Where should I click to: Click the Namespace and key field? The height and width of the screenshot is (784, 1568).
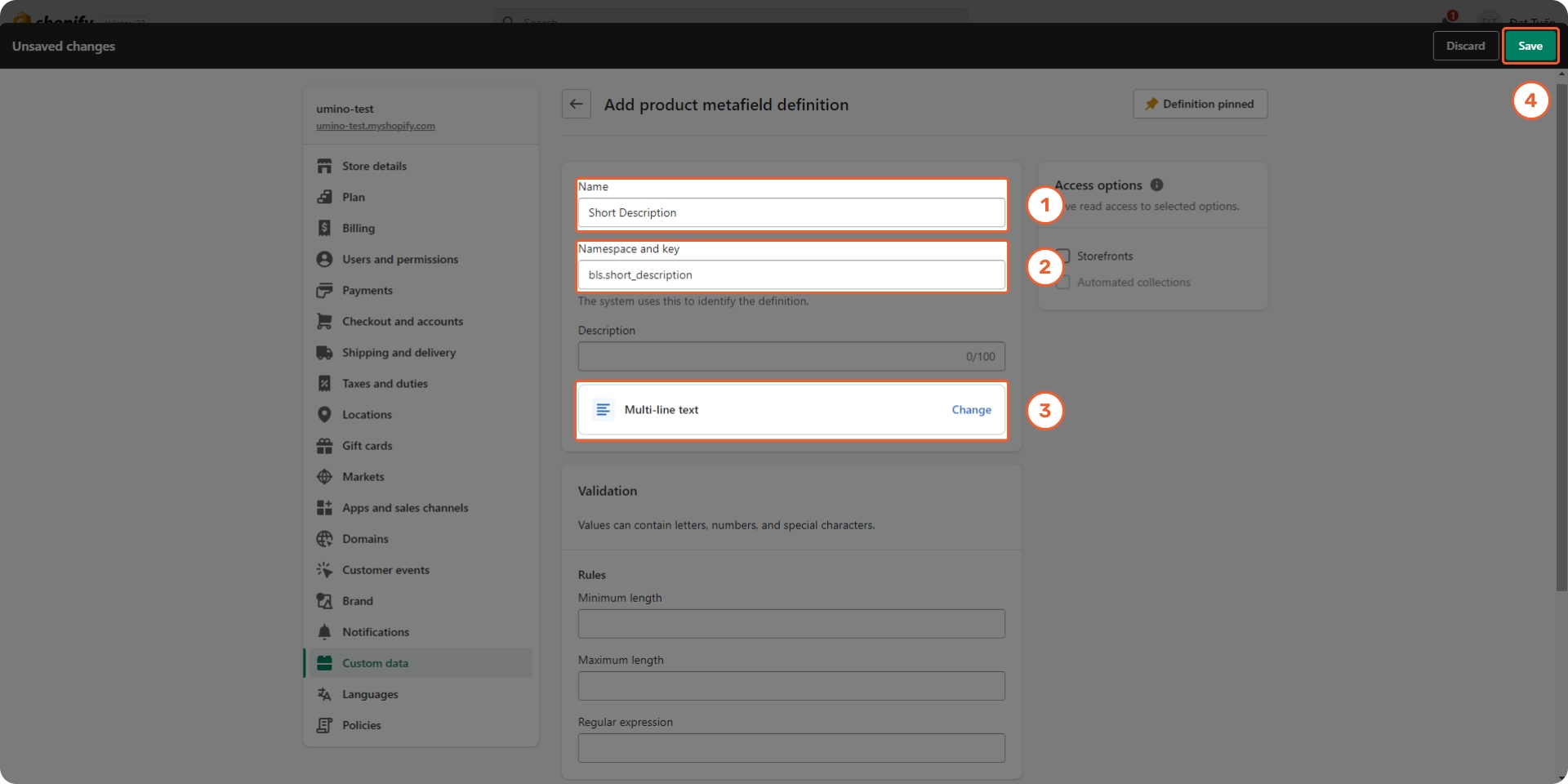click(791, 275)
